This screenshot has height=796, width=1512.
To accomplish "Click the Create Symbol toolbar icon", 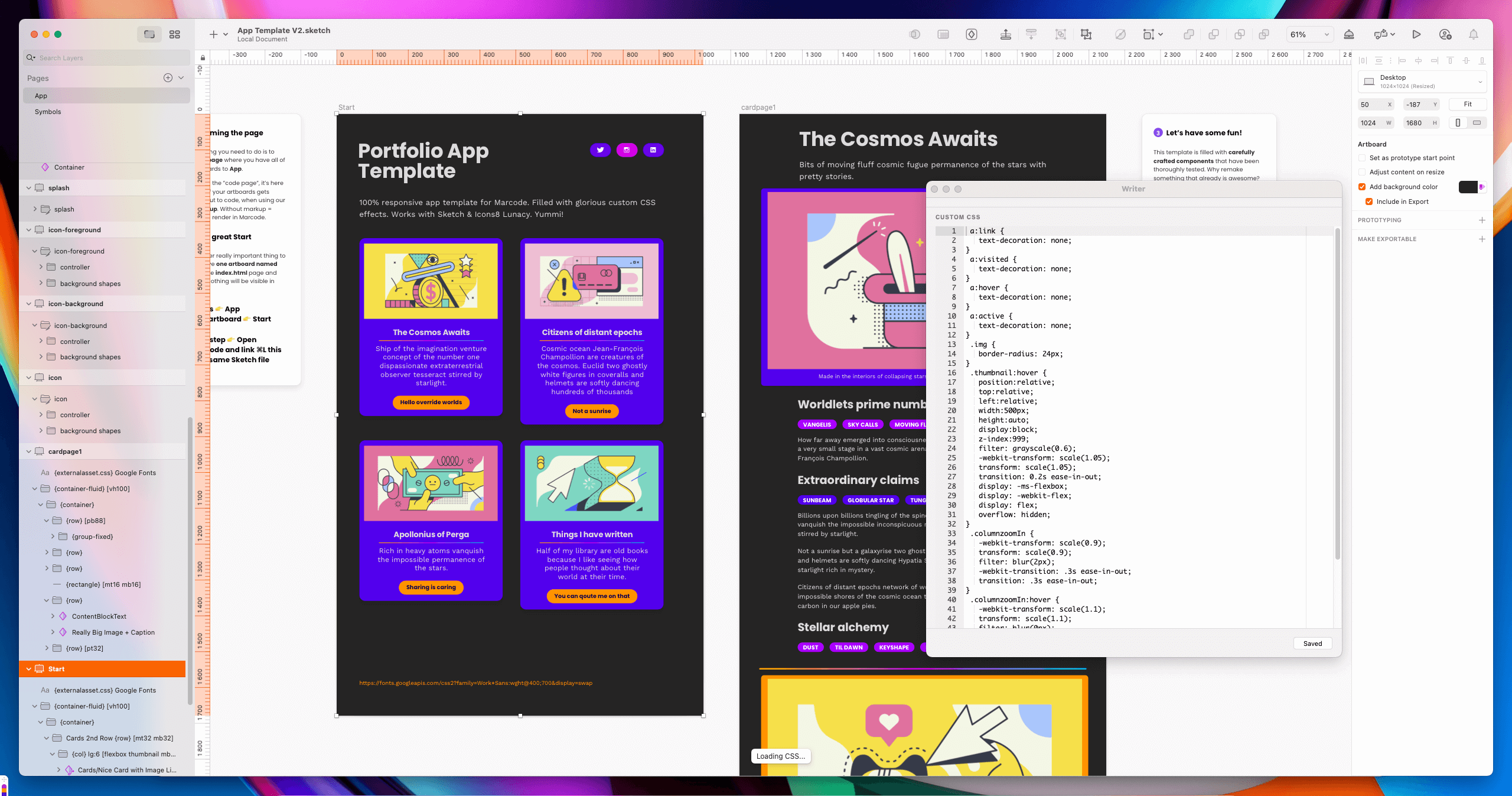I will (972, 34).
